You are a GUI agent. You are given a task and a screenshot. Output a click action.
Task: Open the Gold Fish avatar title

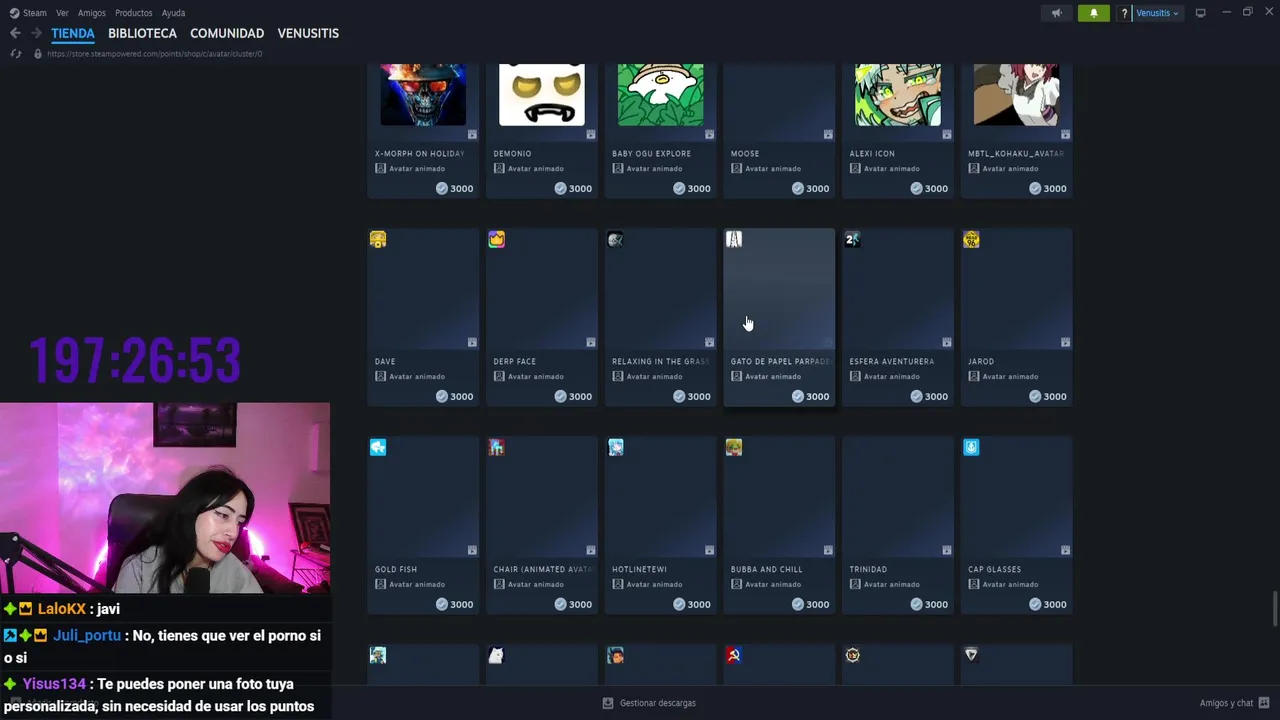point(396,569)
